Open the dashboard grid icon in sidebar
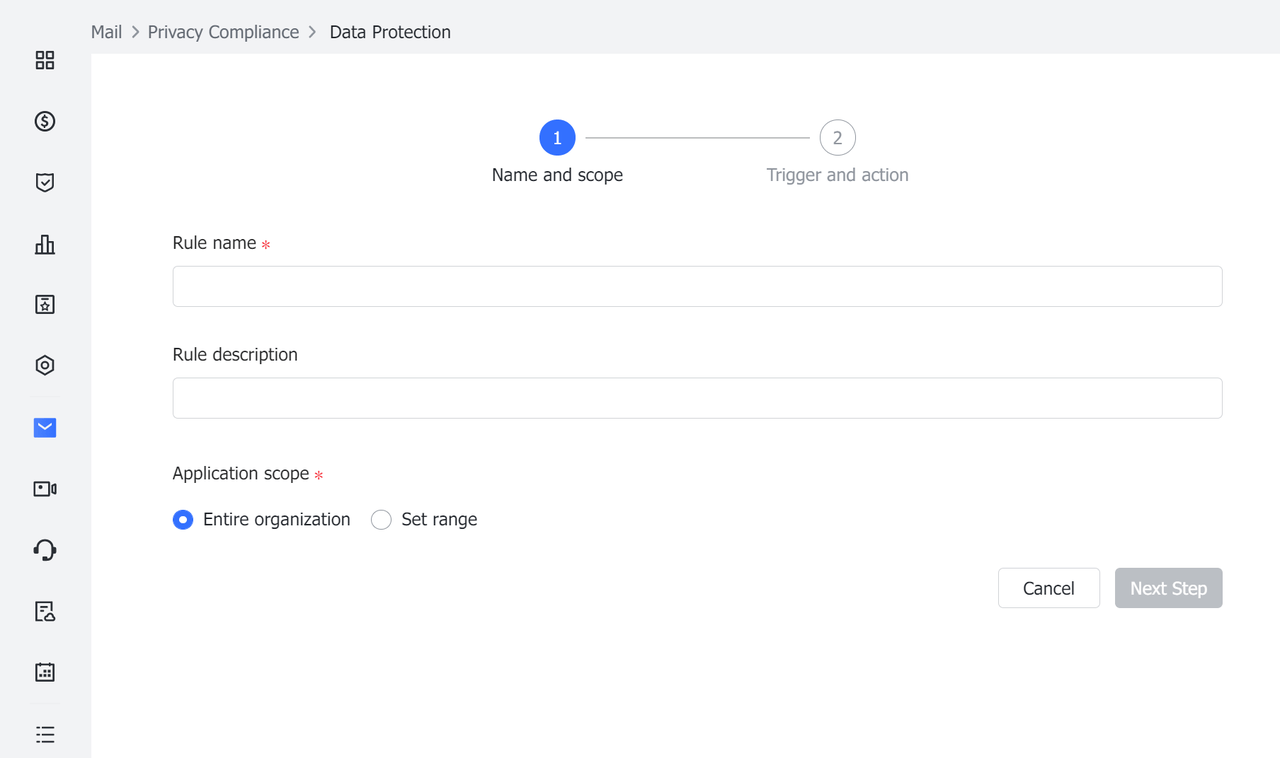This screenshot has width=1280, height=758. [x=45, y=60]
